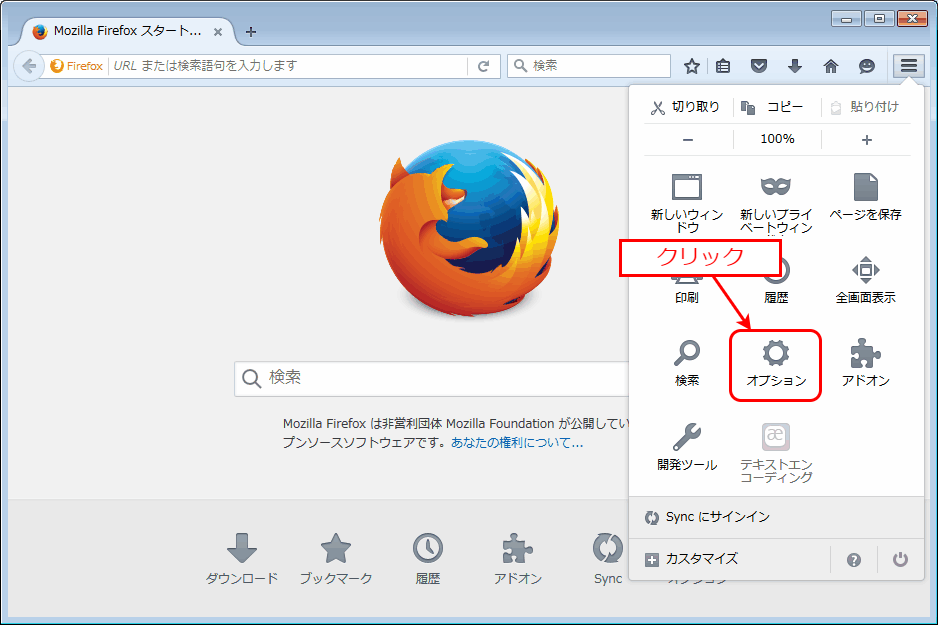Open カスタマイズ (customize)
Screen dimensions: 938x625
click(730, 559)
